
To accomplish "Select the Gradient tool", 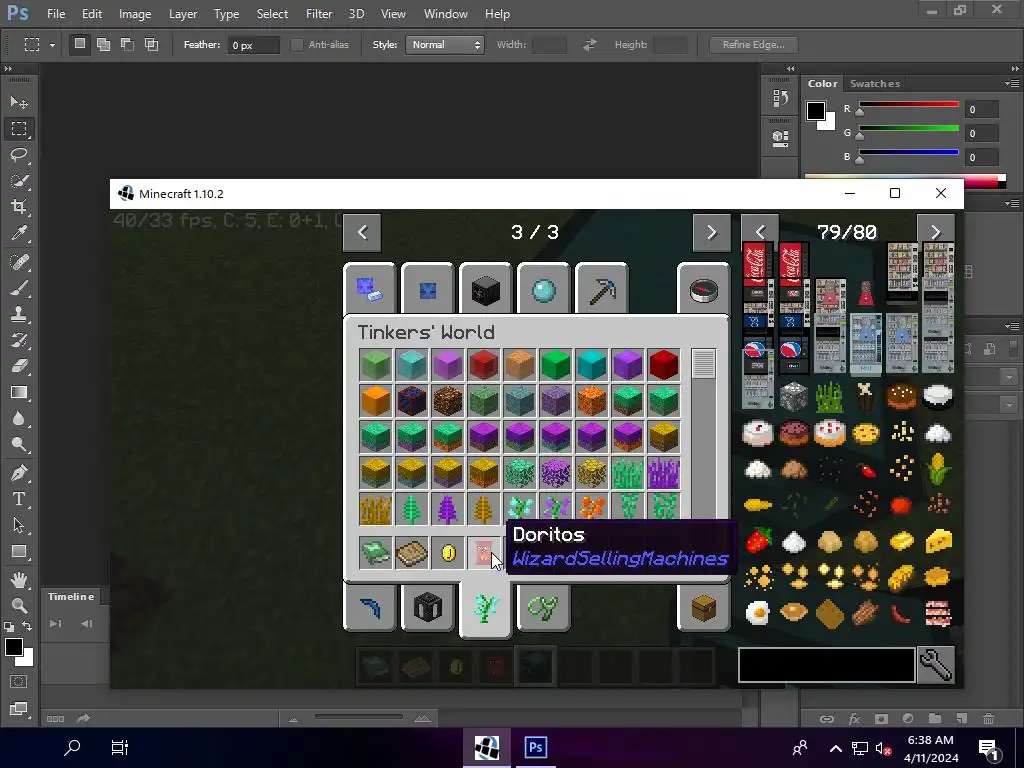I will (x=19, y=392).
